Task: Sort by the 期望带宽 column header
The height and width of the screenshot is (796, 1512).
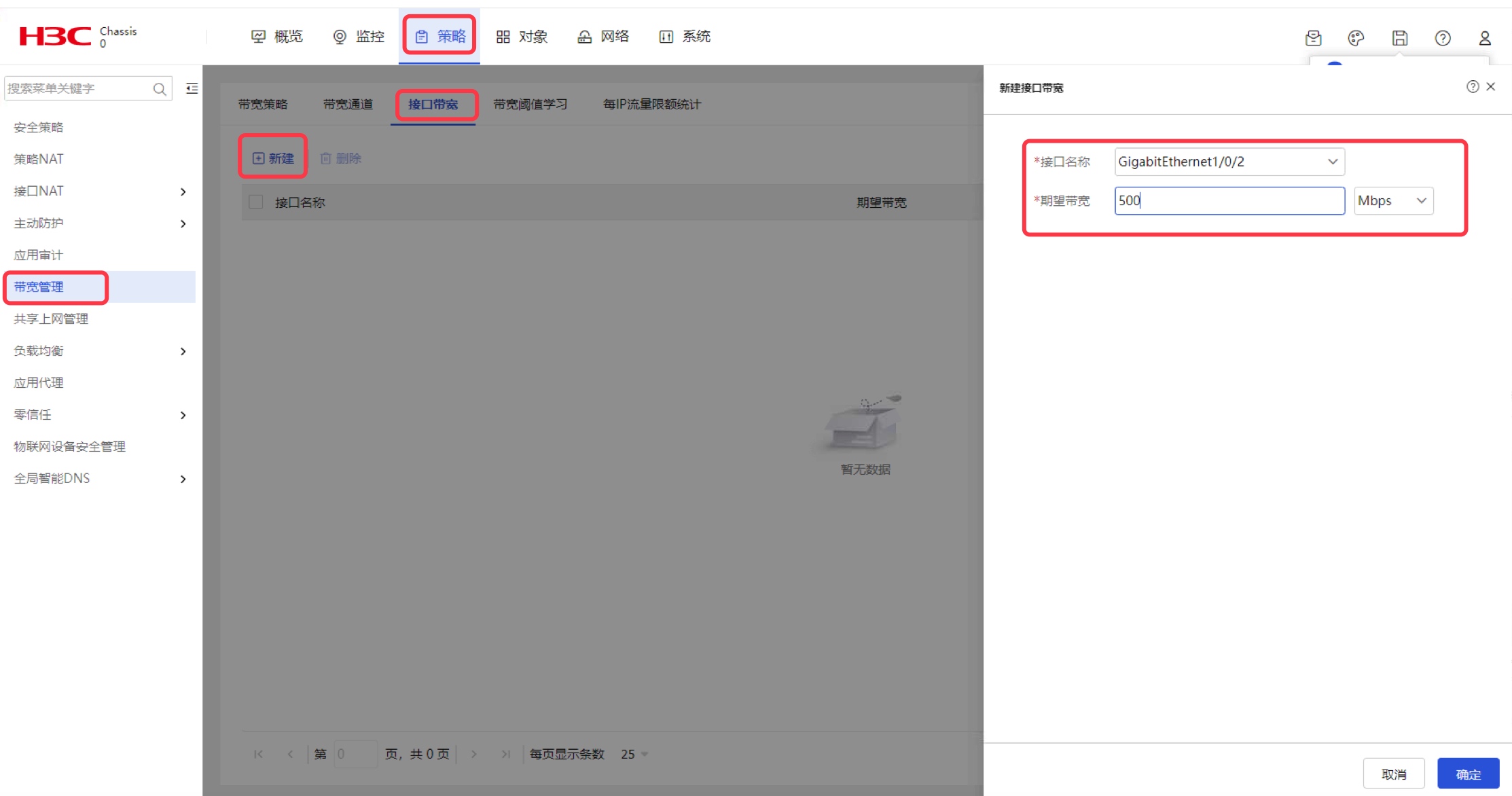Action: [882, 202]
